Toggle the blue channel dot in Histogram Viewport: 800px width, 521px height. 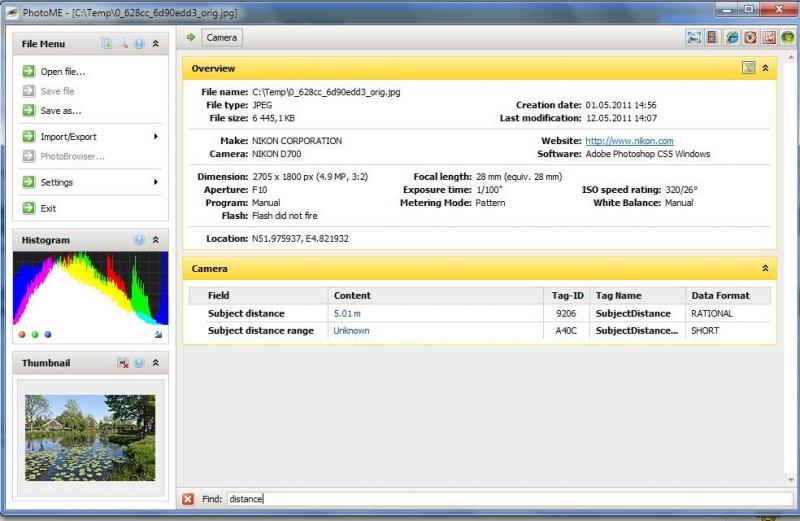click(x=48, y=335)
